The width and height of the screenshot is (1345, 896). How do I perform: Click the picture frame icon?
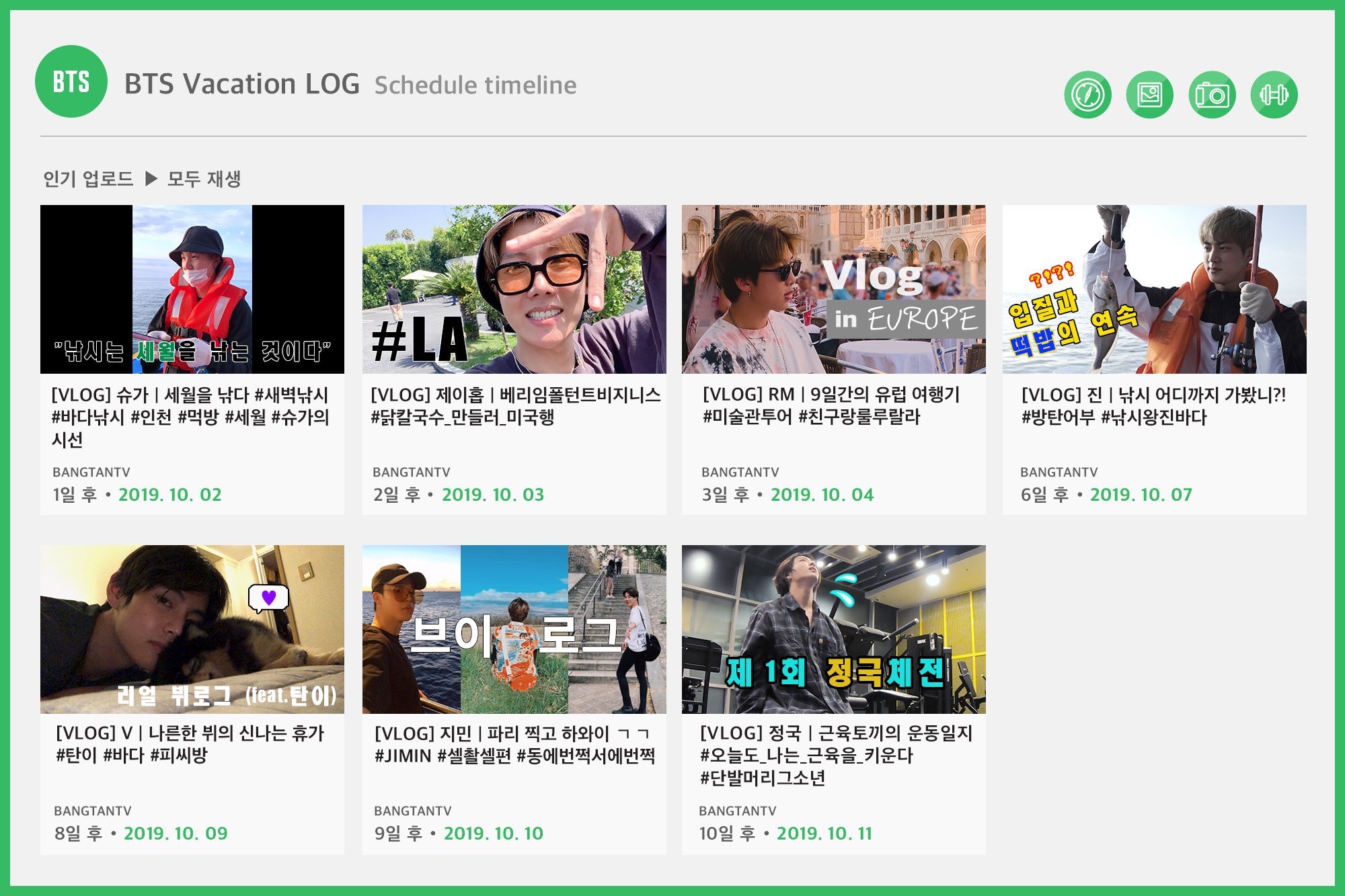click(1149, 95)
